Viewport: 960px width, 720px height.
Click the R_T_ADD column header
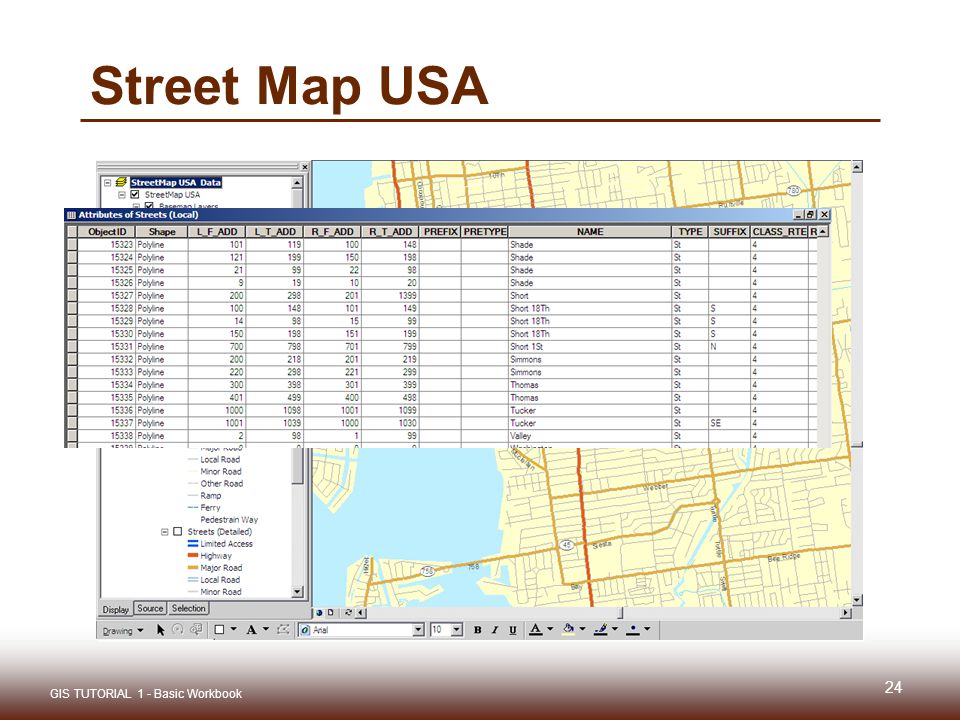391,232
